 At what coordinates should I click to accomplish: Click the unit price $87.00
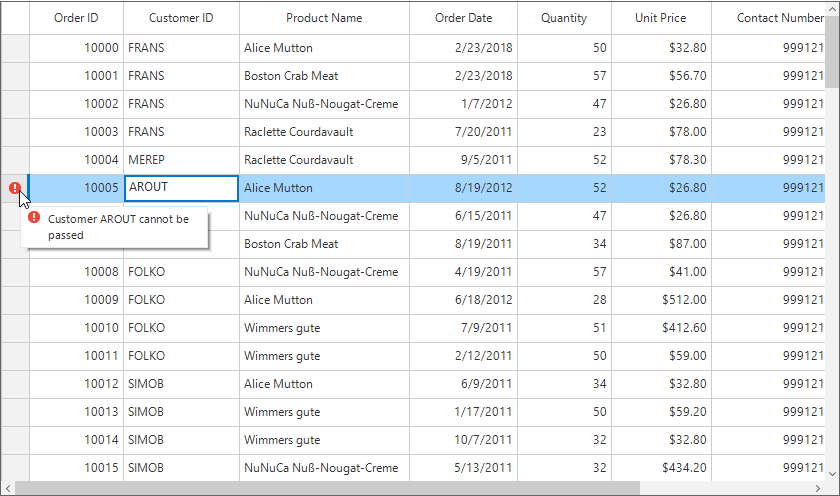tap(662, 244)
